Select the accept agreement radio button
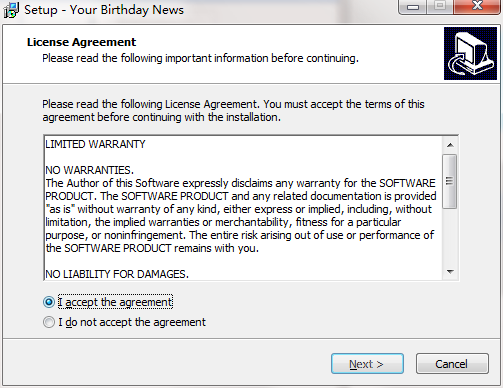 coord(49,302)
